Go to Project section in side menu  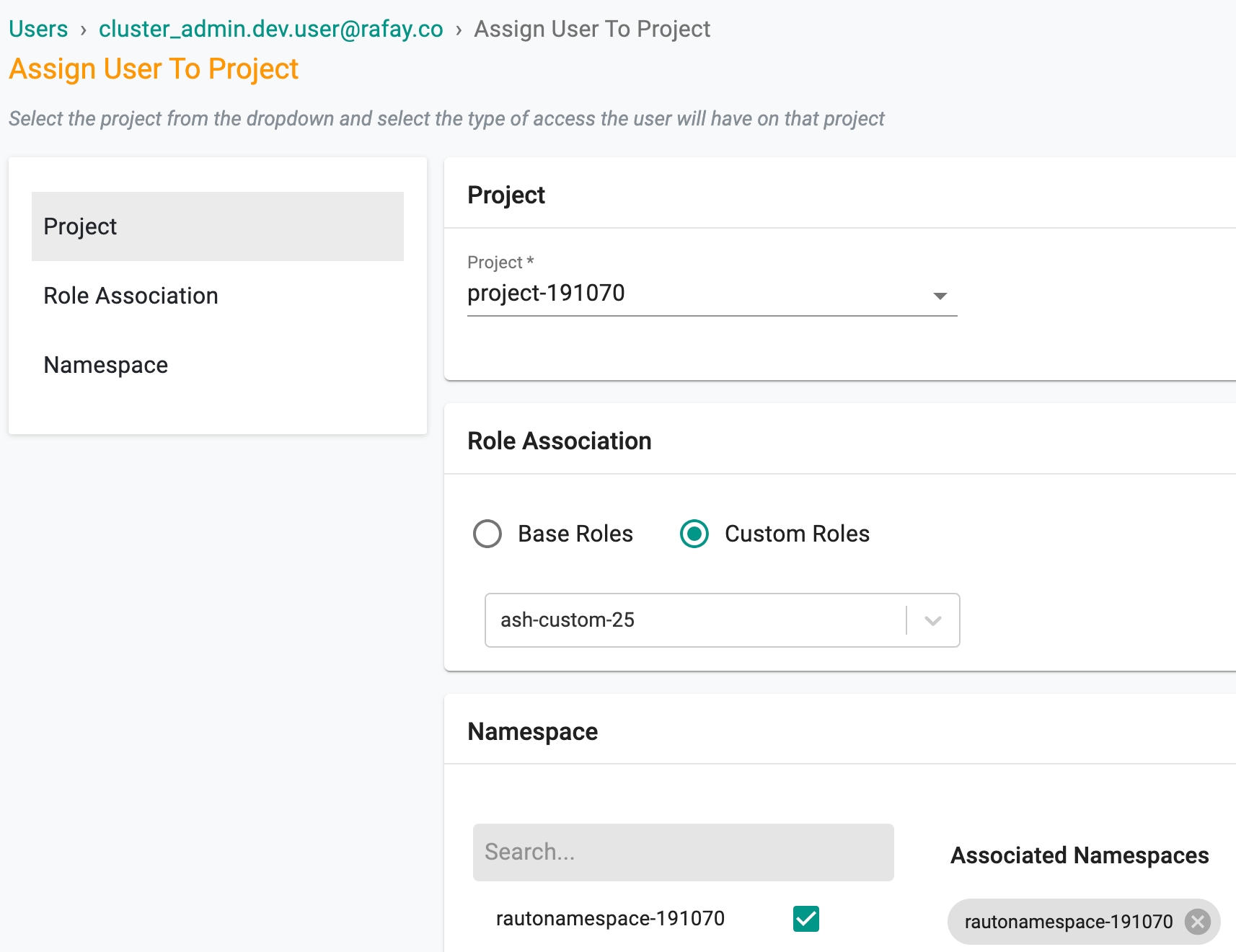pyautogui.click(x=218, y=226)
